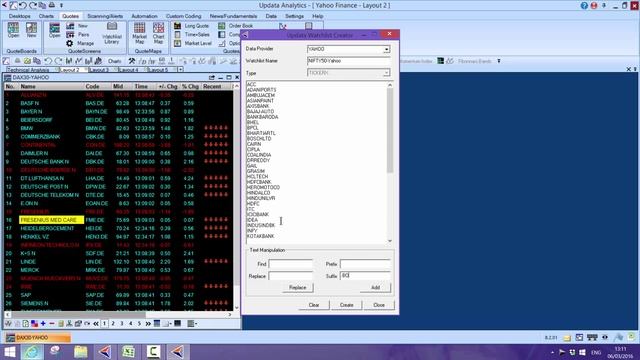The height and width of the screenshot is (360, 640).
Task: Open File Explorer from the taskbar
Action: (80, 351)
